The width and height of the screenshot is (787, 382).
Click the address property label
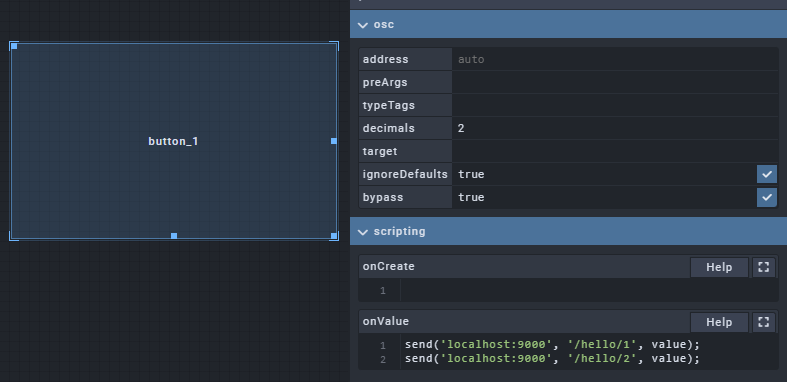tap(385, 59)
